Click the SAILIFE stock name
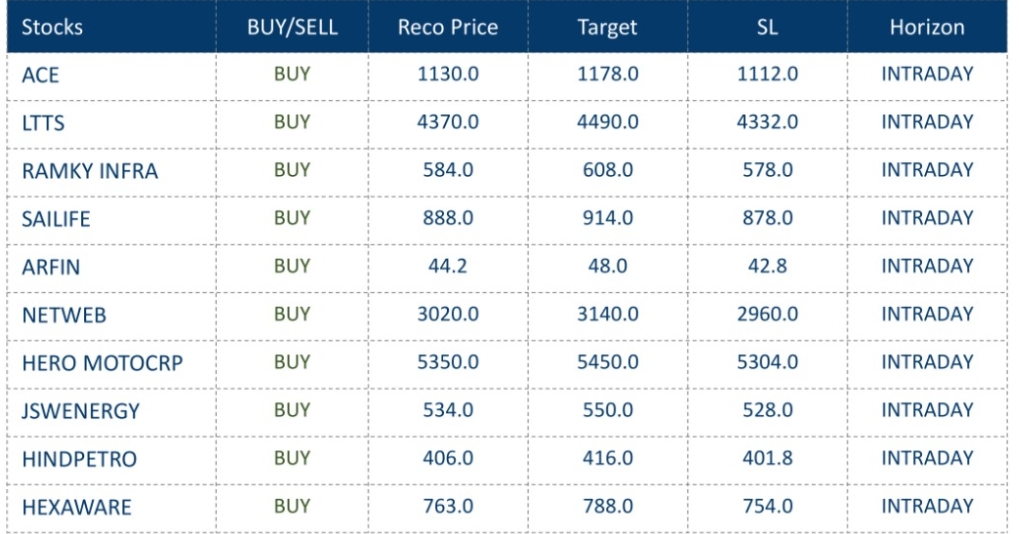1019x534 pixels. (56, 219)
